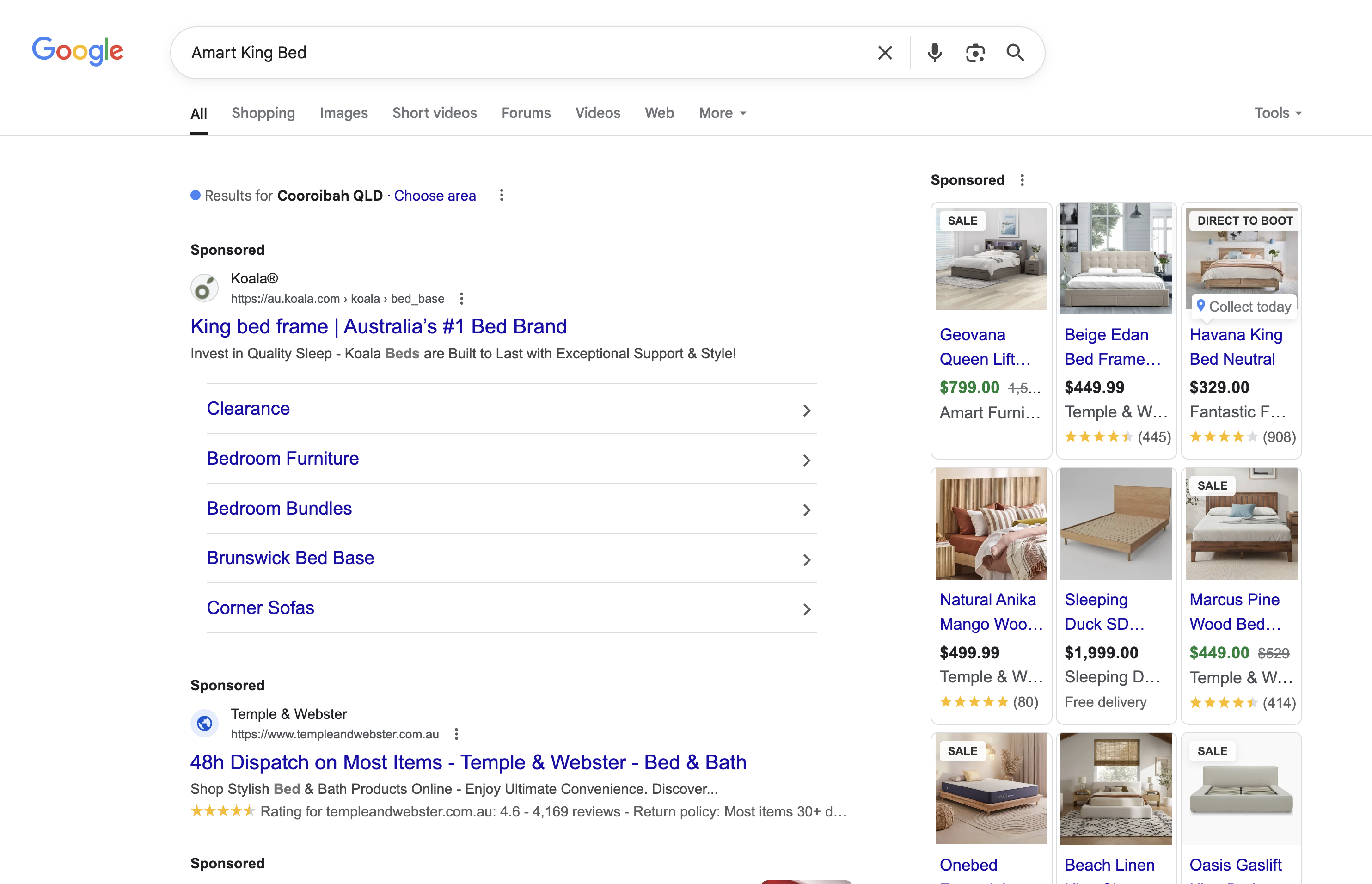The height and width of the screenshot is (884, 1372).
Task: Click the Choose area link
Action: point(435,196)
